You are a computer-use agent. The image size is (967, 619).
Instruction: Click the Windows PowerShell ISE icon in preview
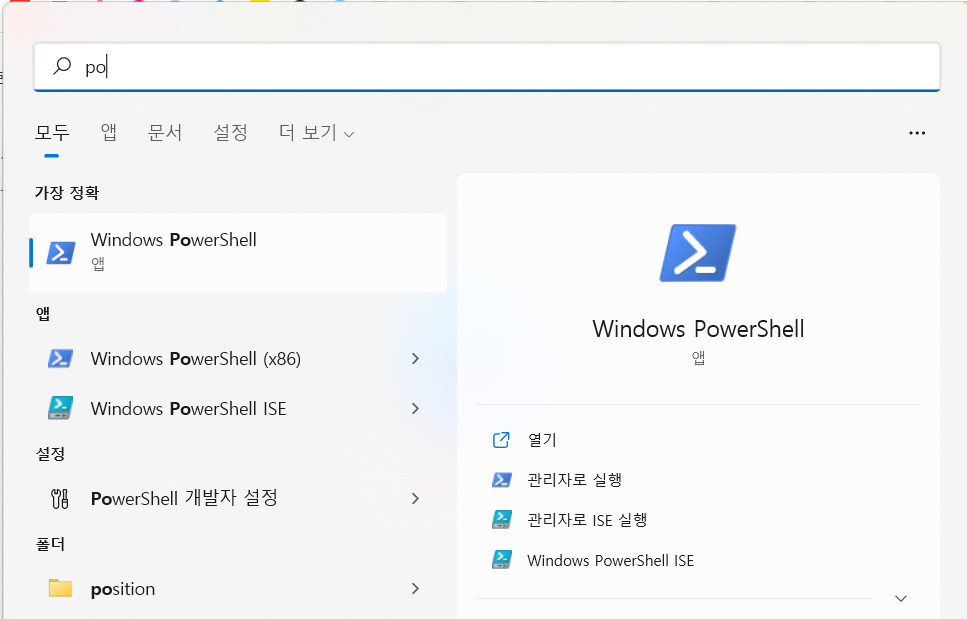(x=501, y=560)
